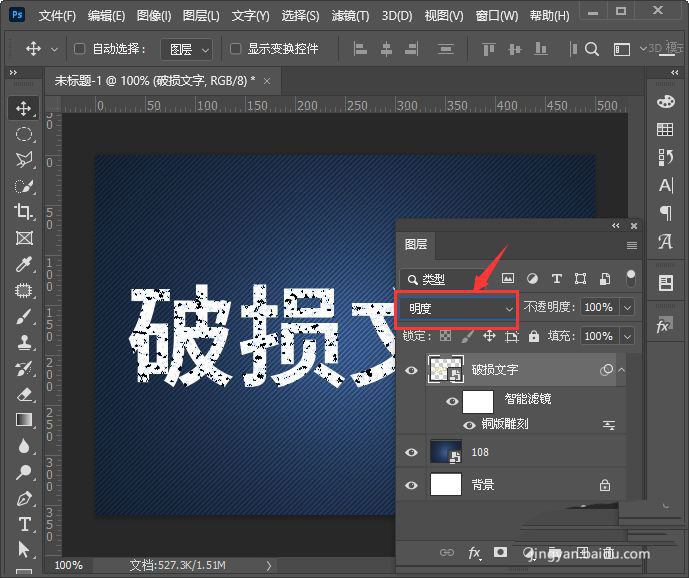Hide the 破损文字 layer

[411, 370]
